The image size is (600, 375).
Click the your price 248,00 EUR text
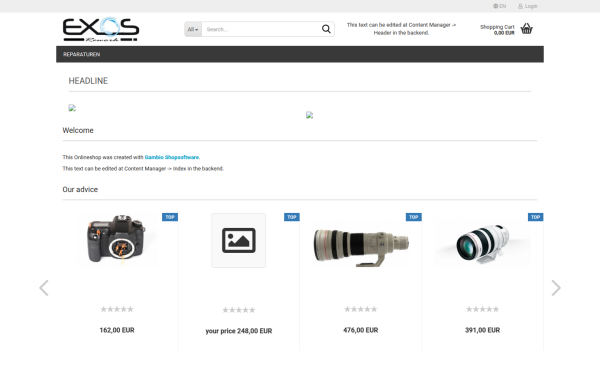[238, 331]
